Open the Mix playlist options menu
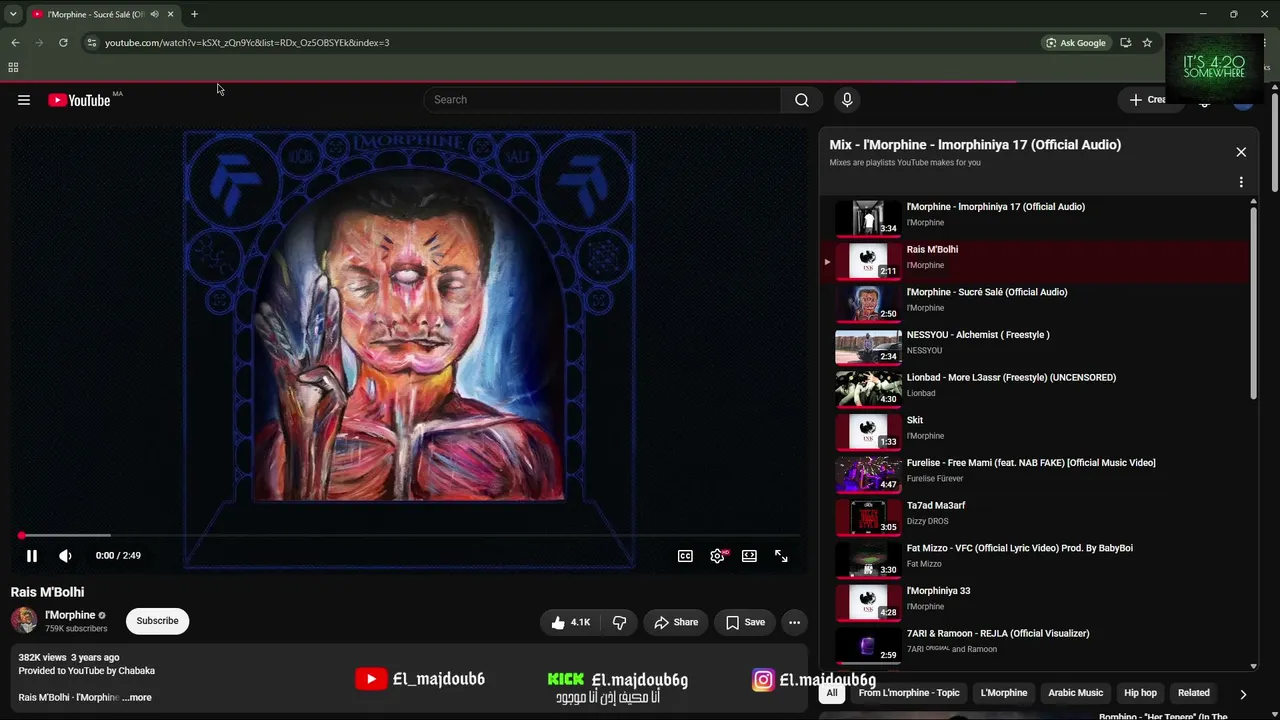Image resolution: width=1280 pixels, height=720 pixels. click(1241, 183)
